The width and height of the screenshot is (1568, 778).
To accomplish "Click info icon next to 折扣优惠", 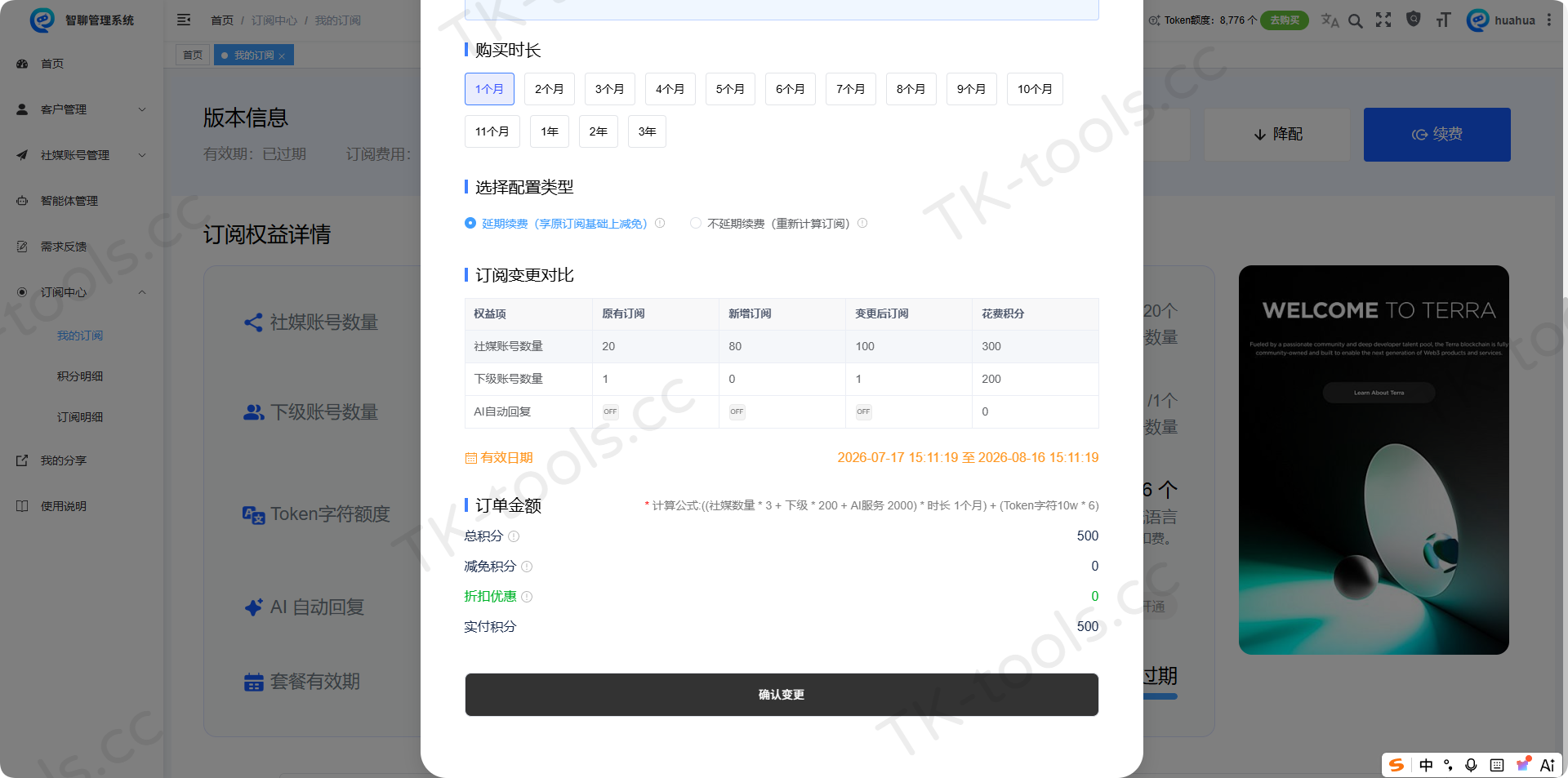I will tap(527, 597).
